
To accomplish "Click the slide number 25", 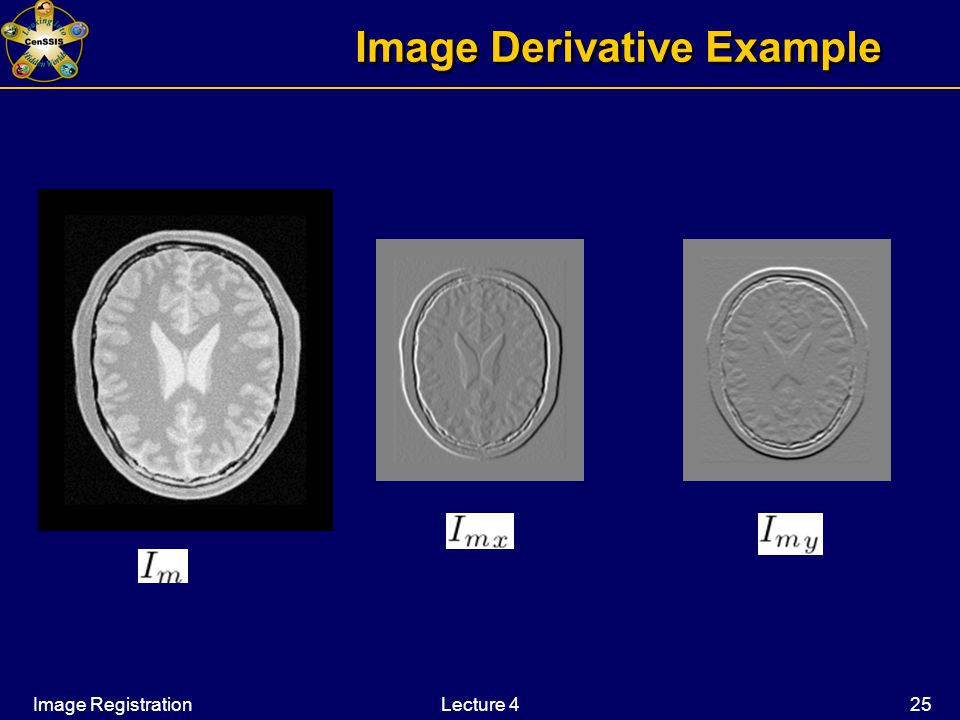I will tap(920, 704).
